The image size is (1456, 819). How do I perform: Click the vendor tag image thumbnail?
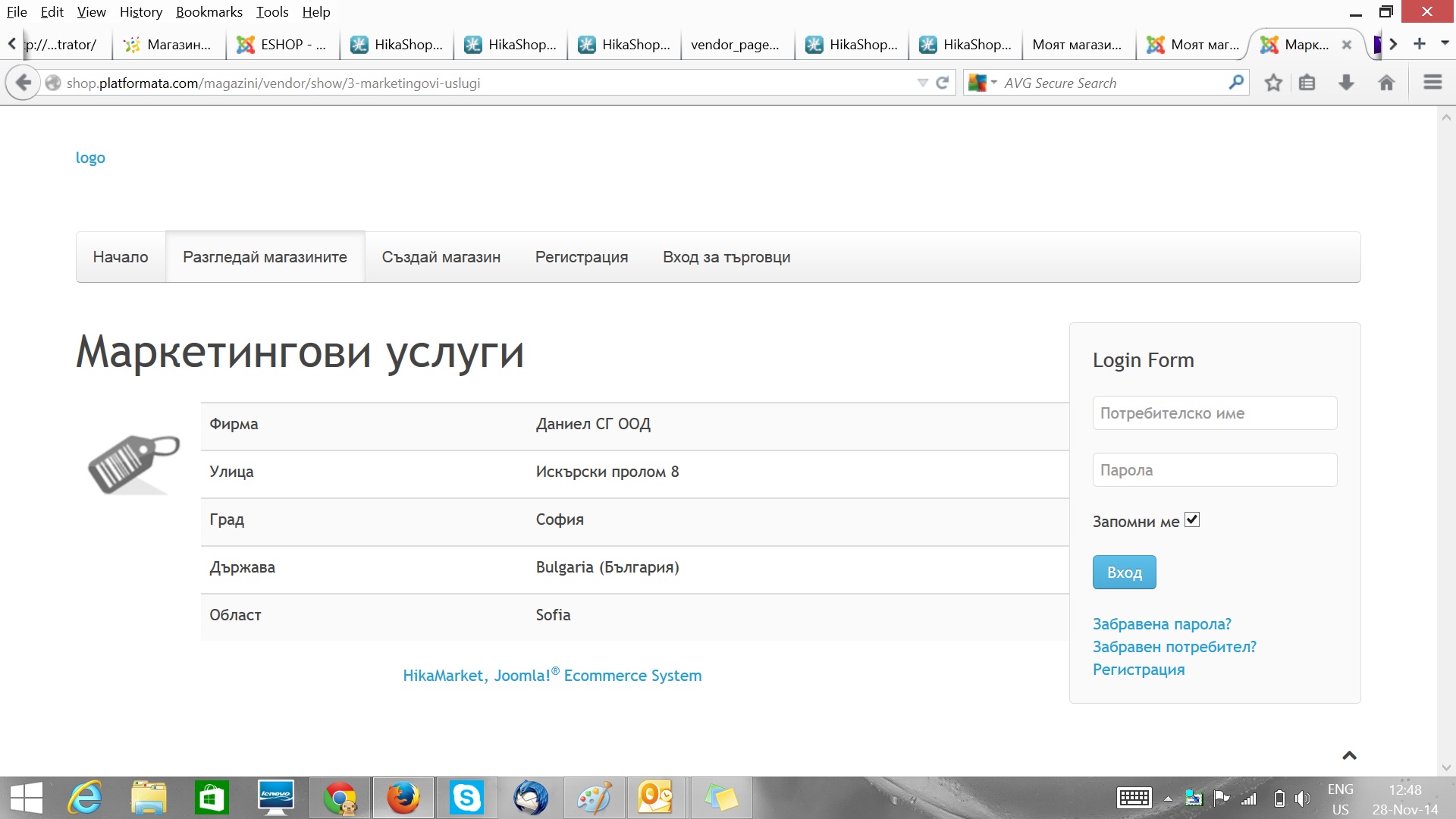[133, 464]
